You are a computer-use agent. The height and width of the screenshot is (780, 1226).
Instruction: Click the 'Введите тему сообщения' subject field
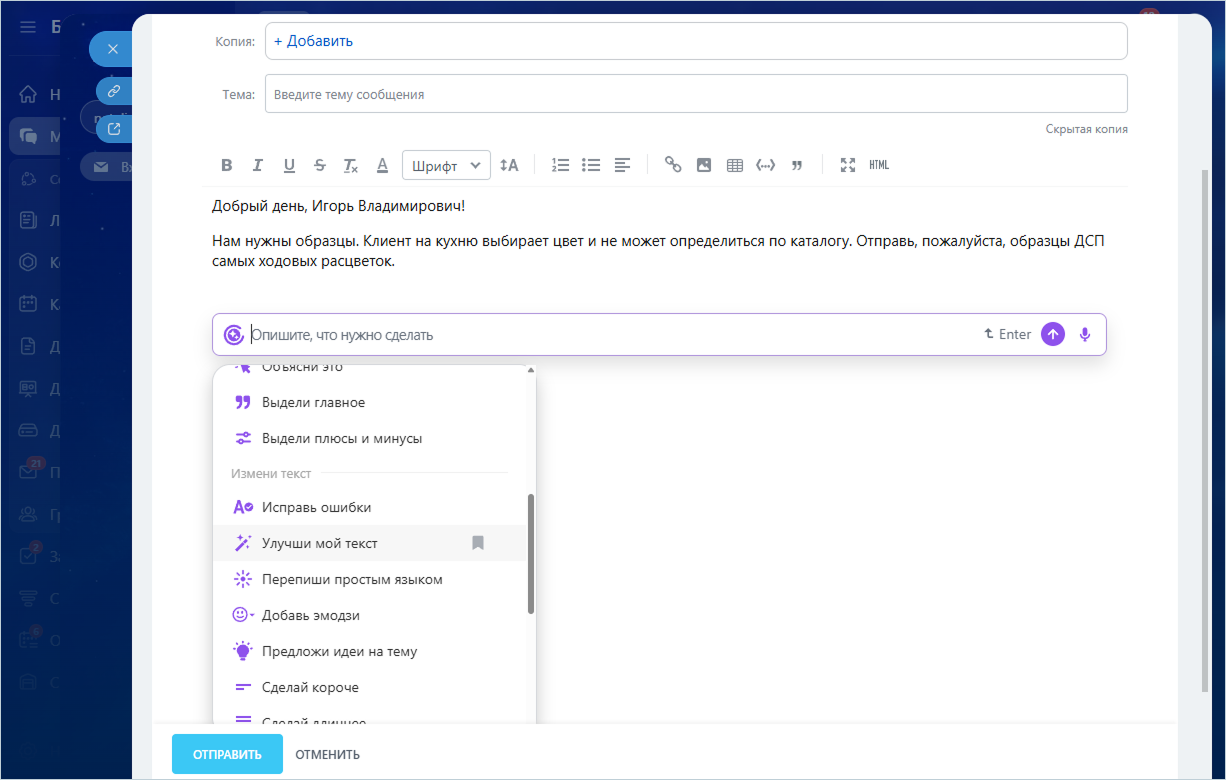(x=695, y=94)
